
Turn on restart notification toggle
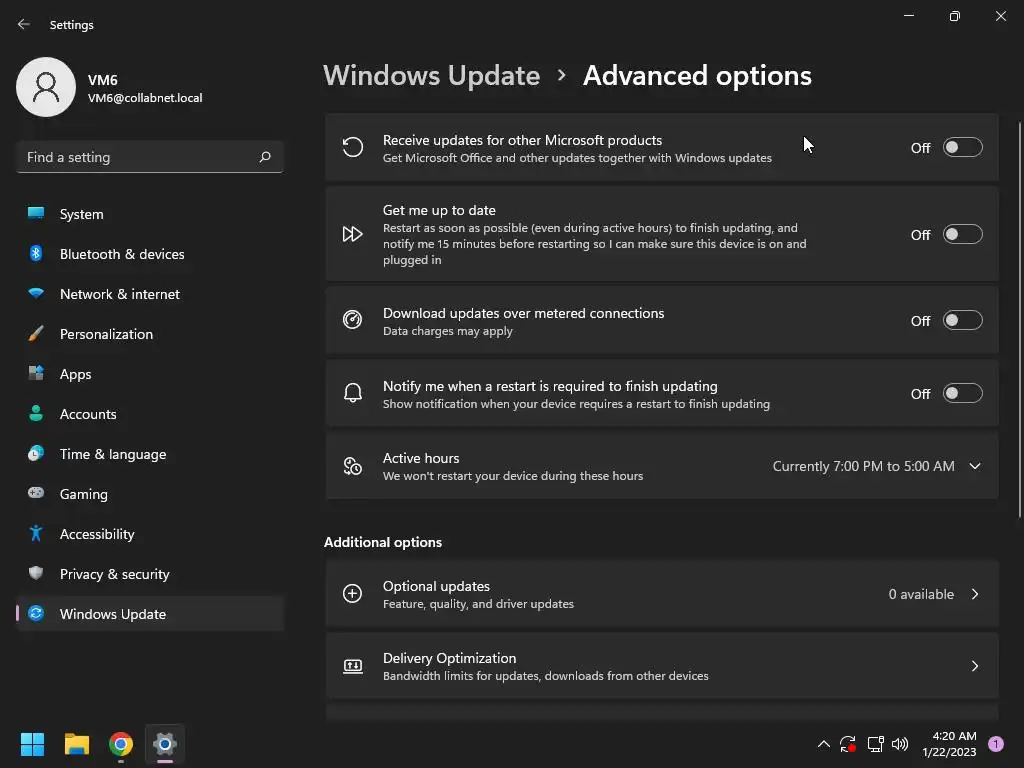point(963,394)
